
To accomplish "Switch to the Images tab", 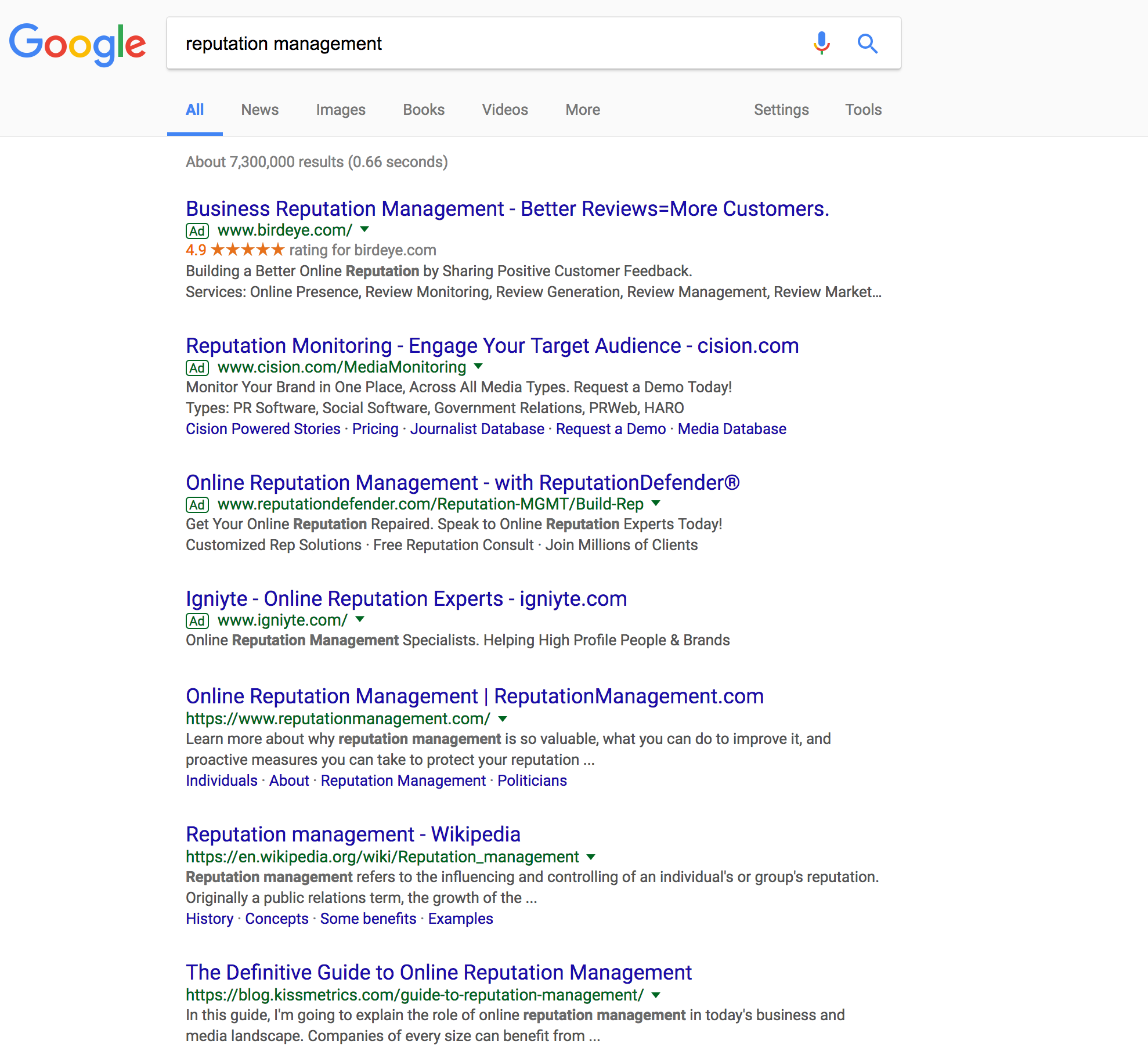I will click(341, 110).
